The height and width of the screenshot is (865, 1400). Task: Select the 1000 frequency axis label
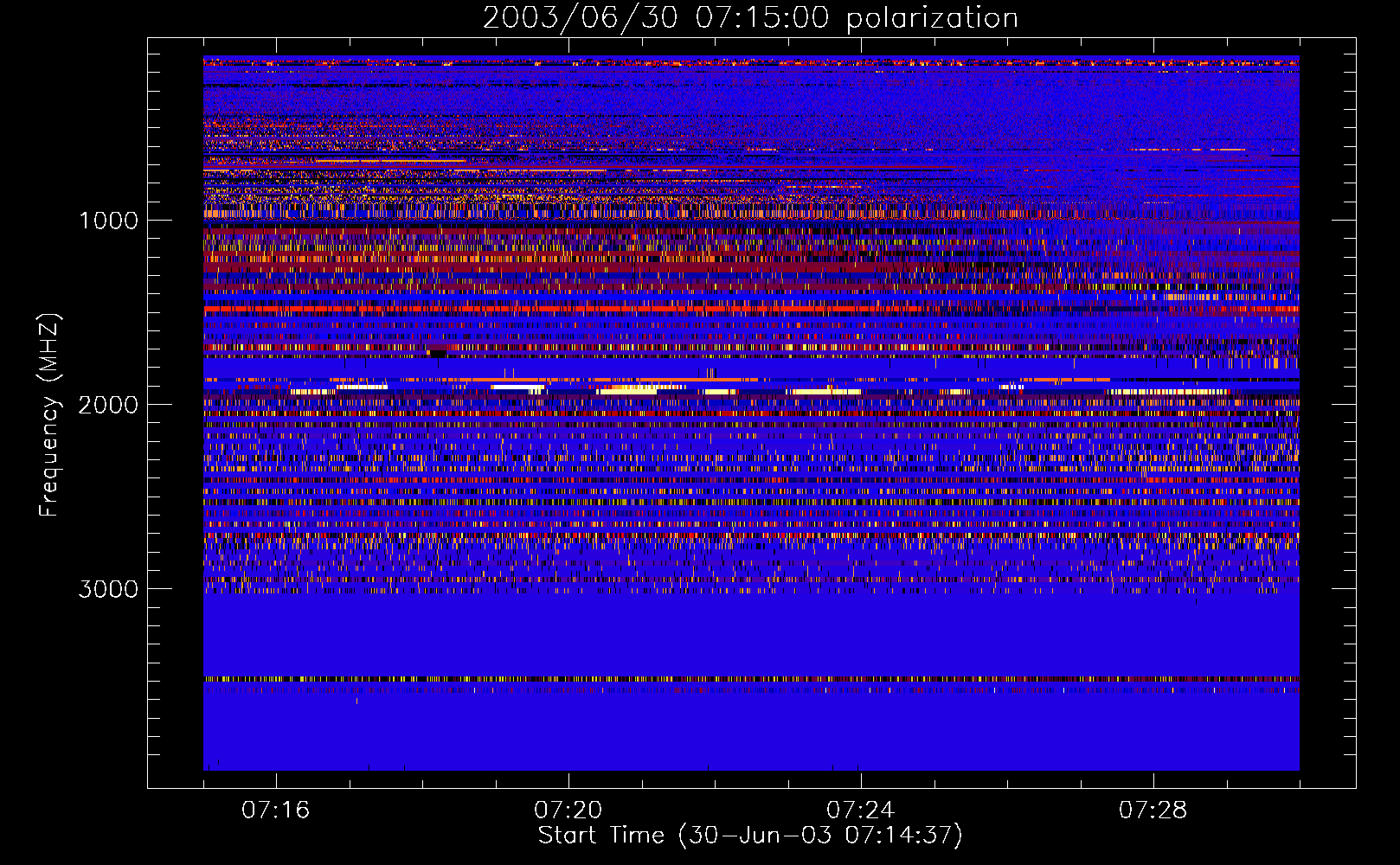[108, 221]
